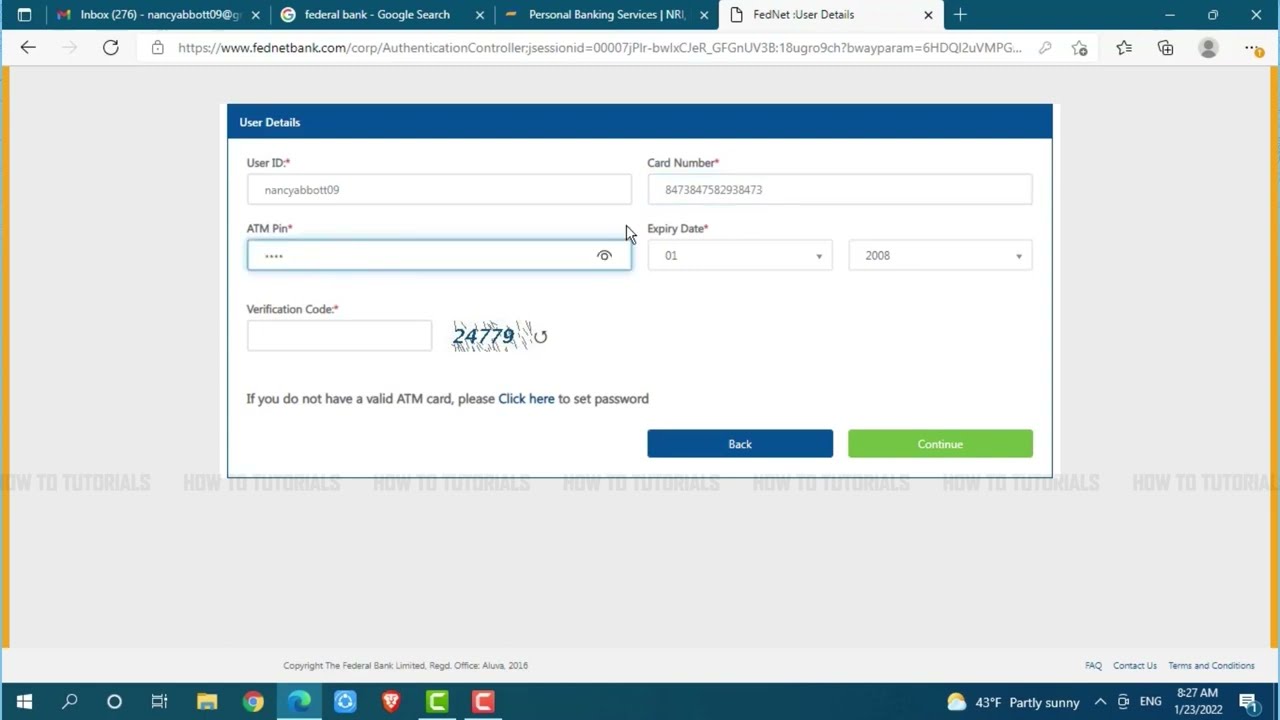Select the FedNet User Details tab
The height and width of the screenshot is (720, 1280).
[830, 15]
